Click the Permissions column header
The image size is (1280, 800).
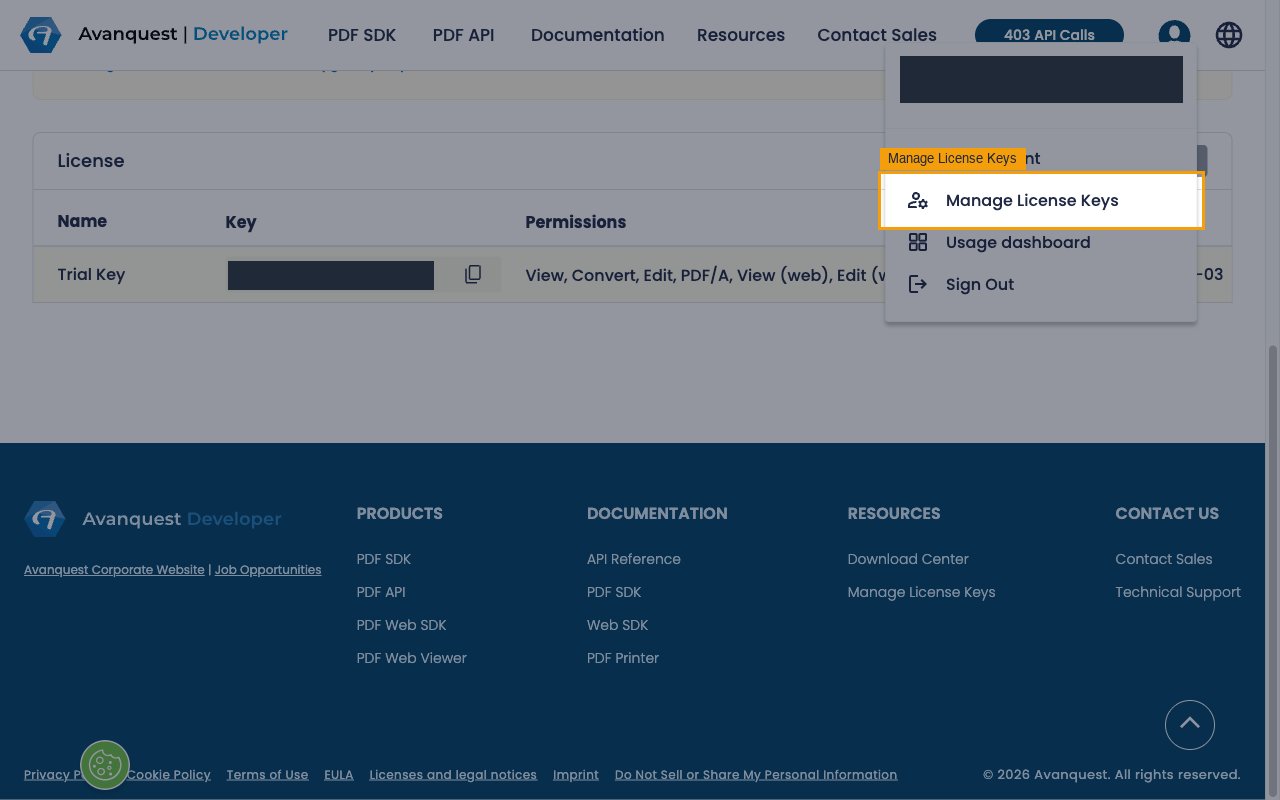click(576, 222)
